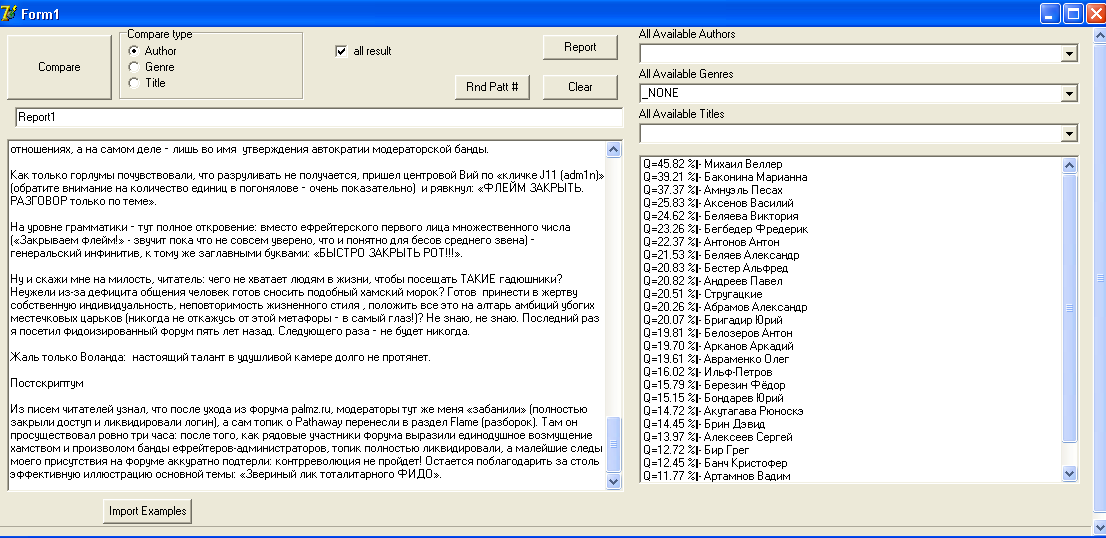Click the Report button

point(580,47)
